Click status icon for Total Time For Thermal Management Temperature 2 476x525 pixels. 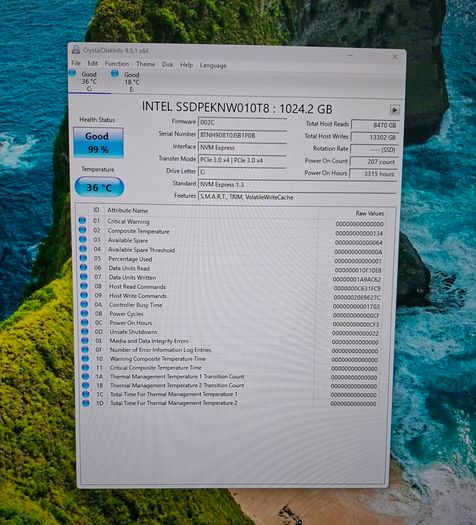[x=86, y=403]
